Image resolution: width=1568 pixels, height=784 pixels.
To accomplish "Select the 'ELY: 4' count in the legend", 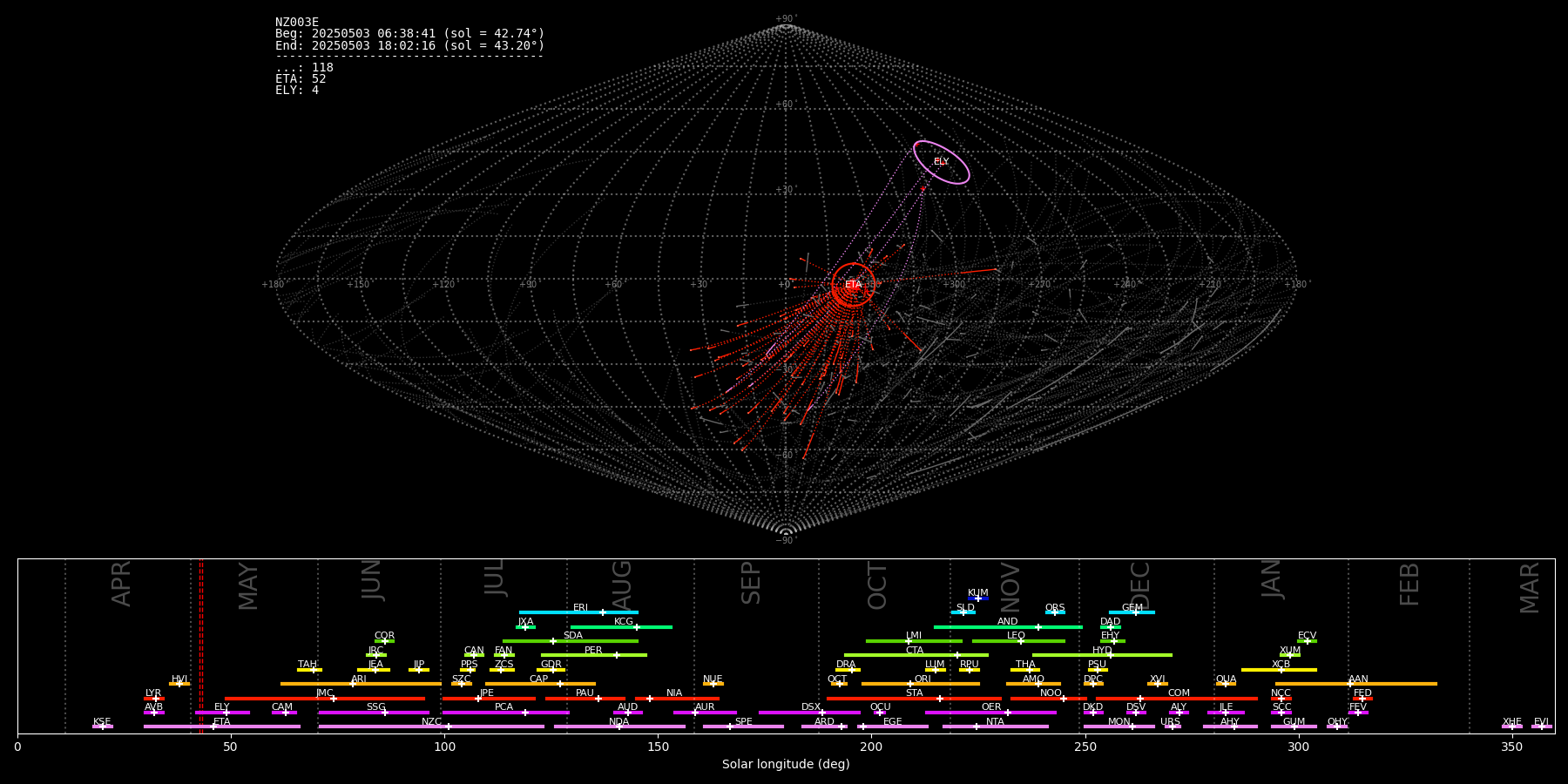I will tap(297, 91).
